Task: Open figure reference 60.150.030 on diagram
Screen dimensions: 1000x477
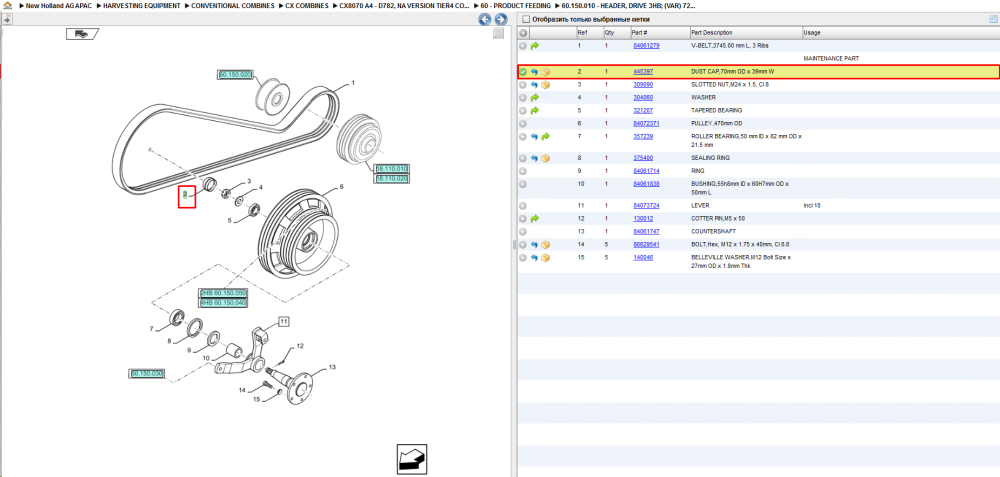Action: [147, 374]
